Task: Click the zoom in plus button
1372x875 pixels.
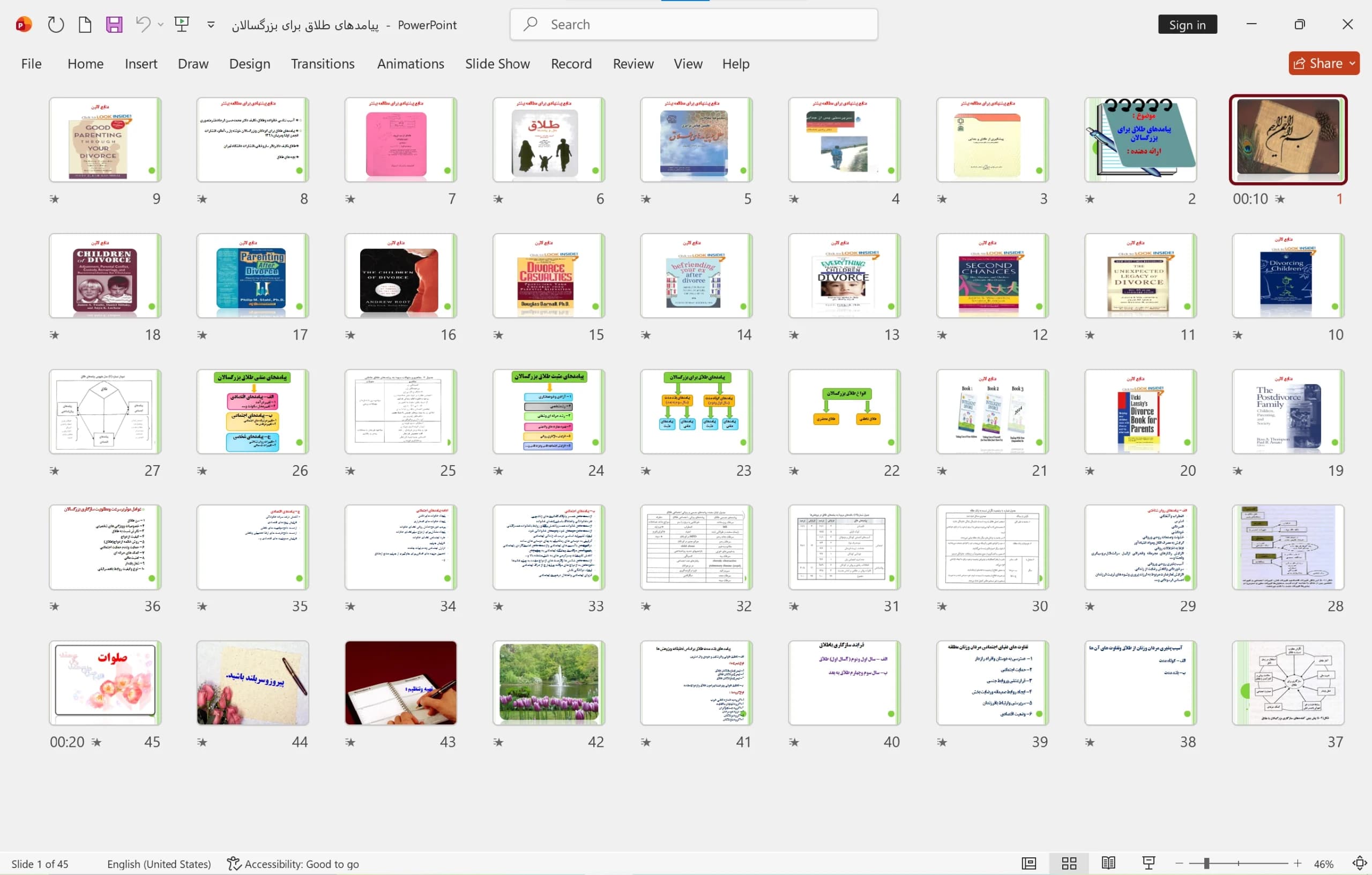Action: pyautogui.click(x=1298, y=864)
